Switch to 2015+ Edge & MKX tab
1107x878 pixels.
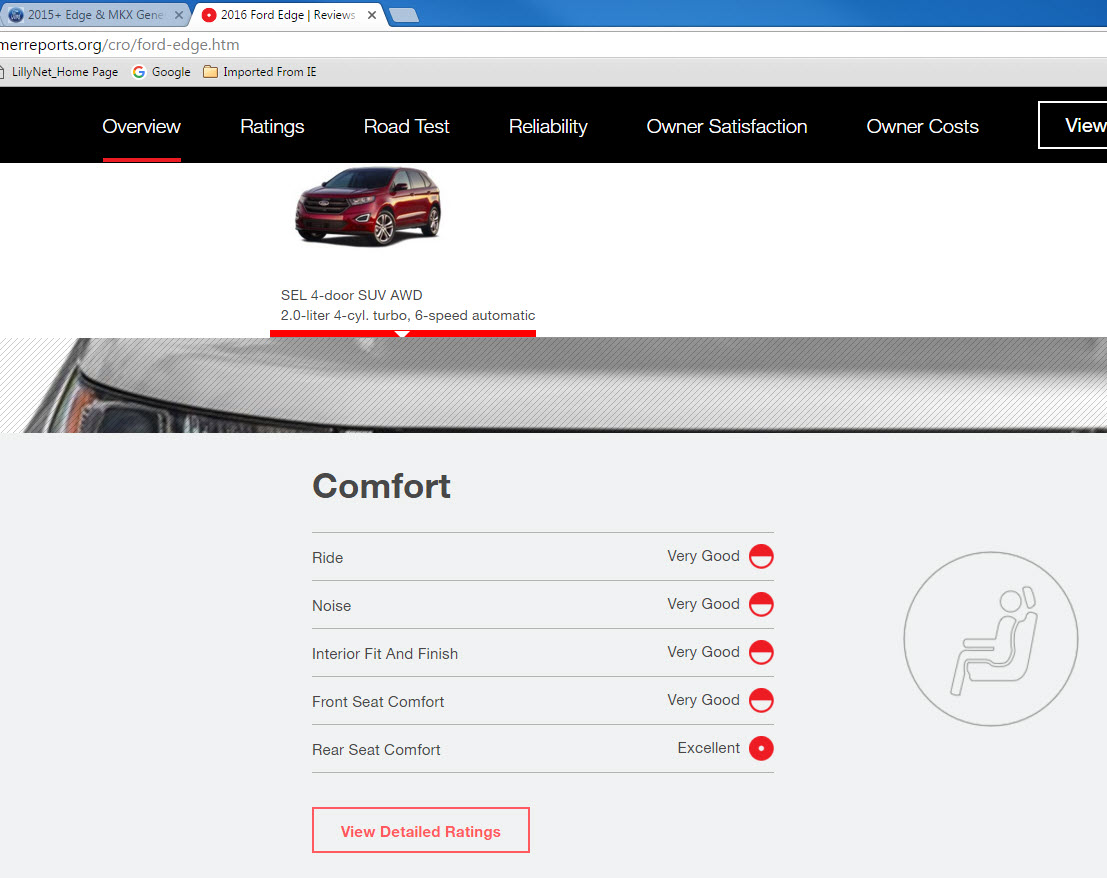tap(90, 15)
